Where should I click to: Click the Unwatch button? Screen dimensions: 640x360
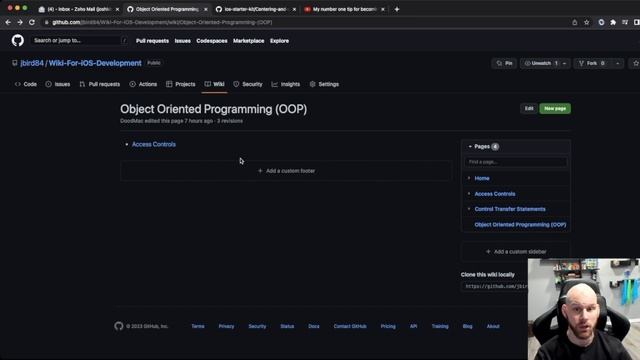540,63
